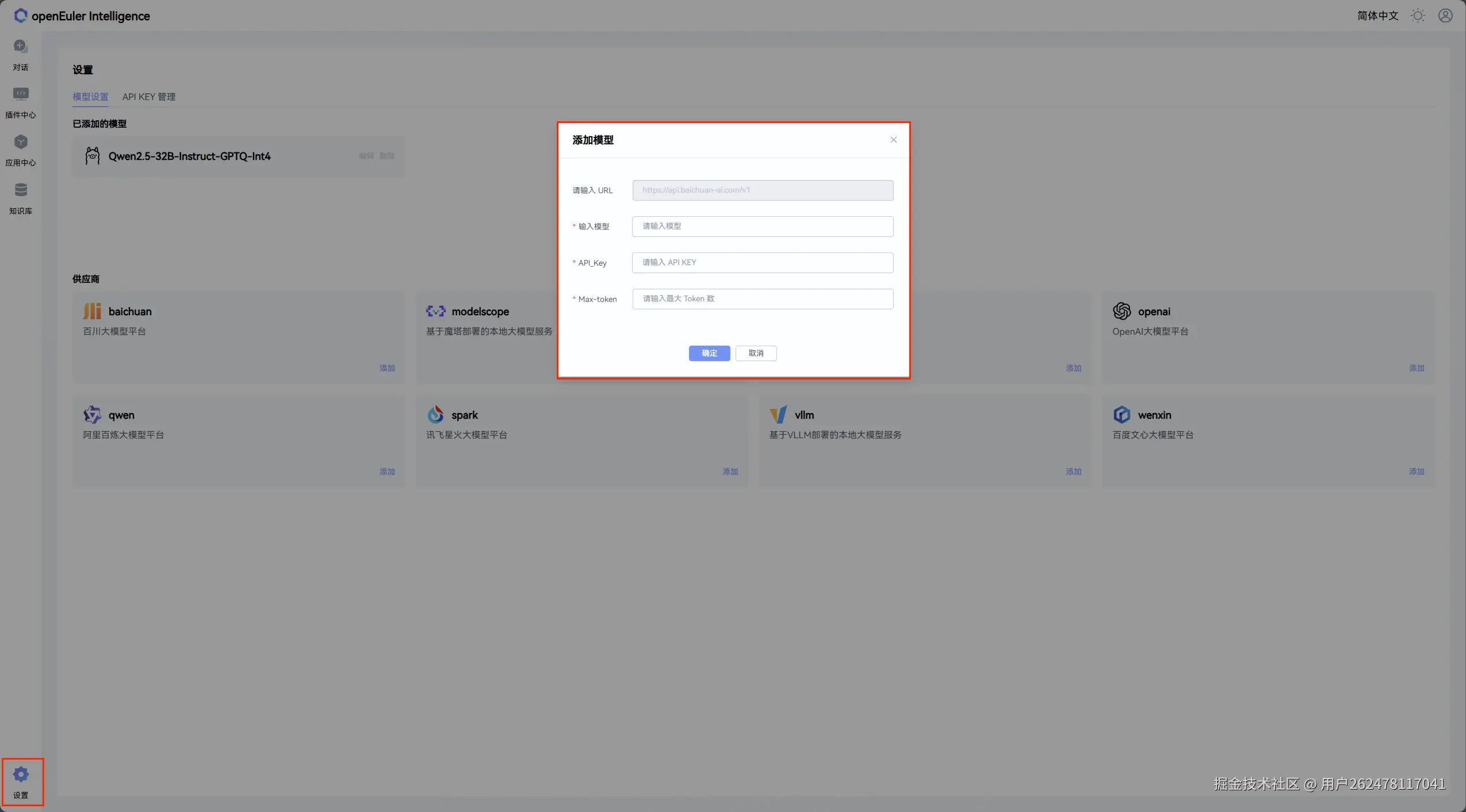Open the 简体中文 language selector
The image size is (1466, 812).
[1377, 16]
